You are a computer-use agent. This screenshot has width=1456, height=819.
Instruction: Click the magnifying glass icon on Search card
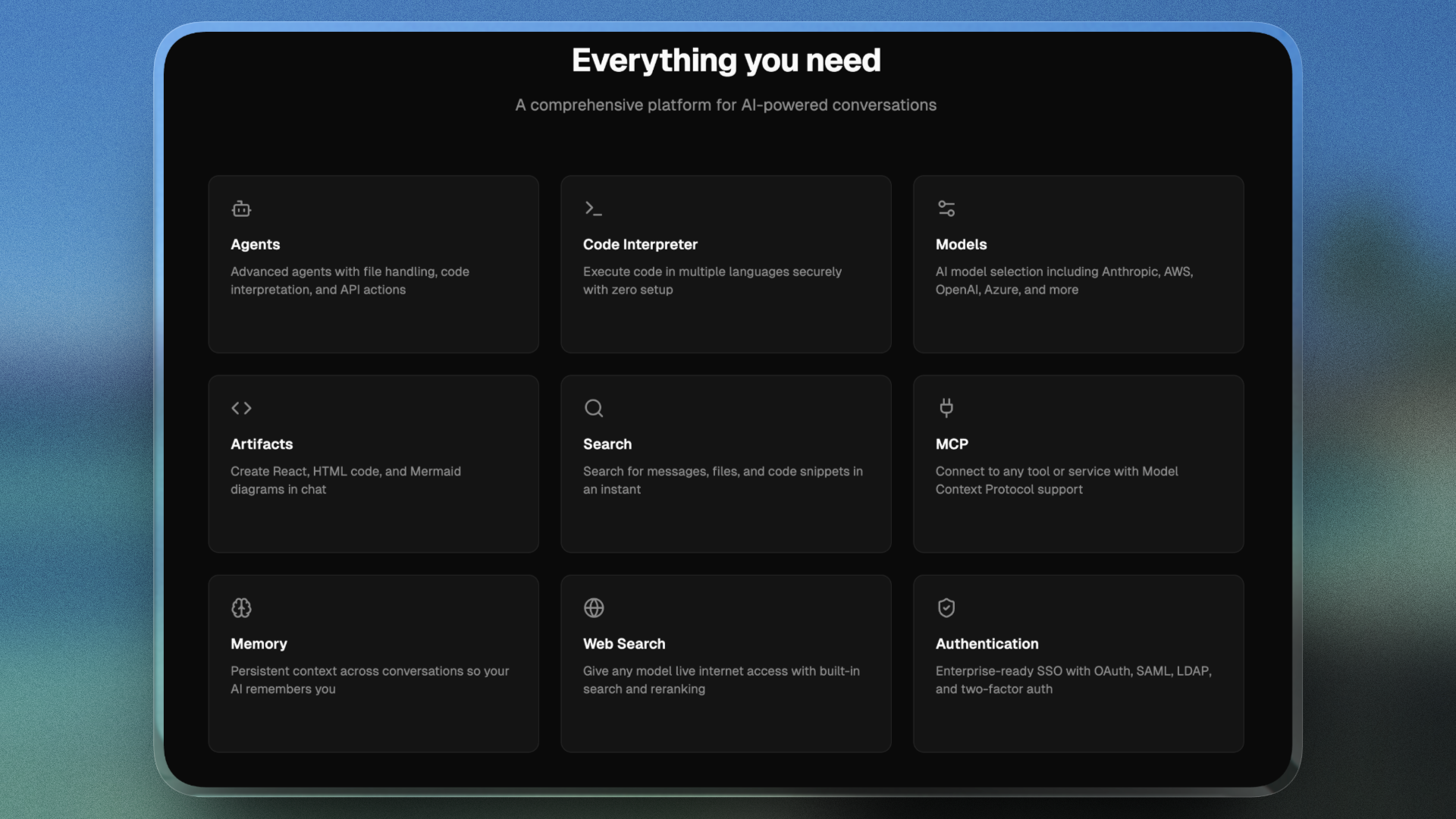coord(594,408)
